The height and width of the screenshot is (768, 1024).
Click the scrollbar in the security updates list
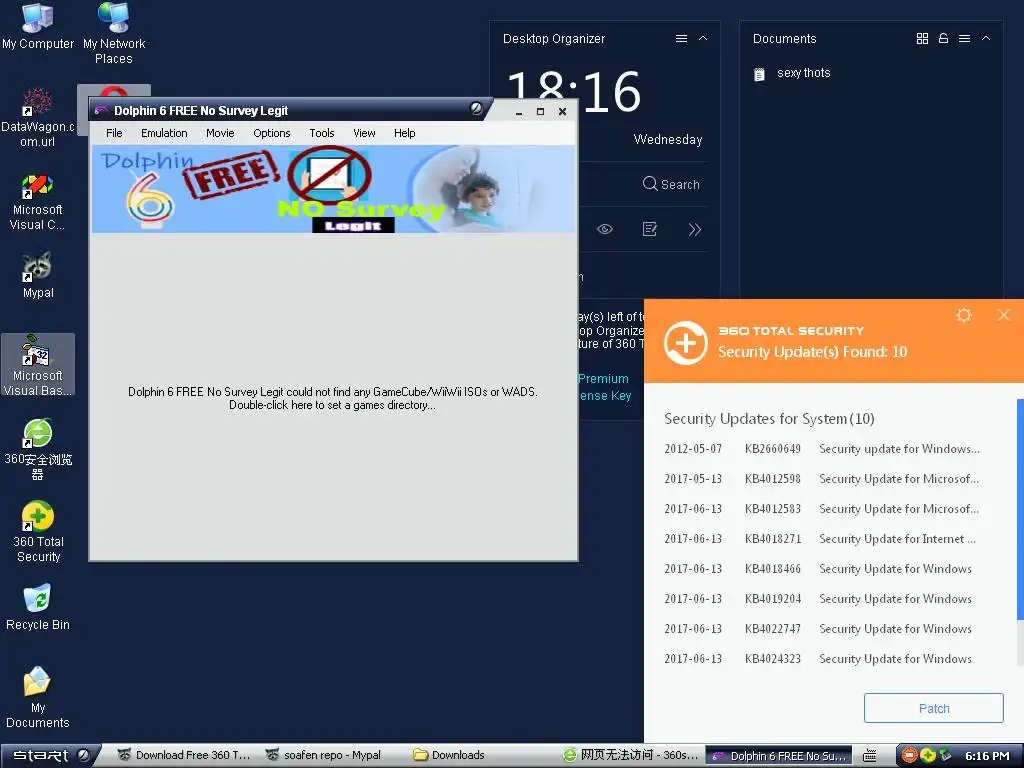tap(1020, 509)
